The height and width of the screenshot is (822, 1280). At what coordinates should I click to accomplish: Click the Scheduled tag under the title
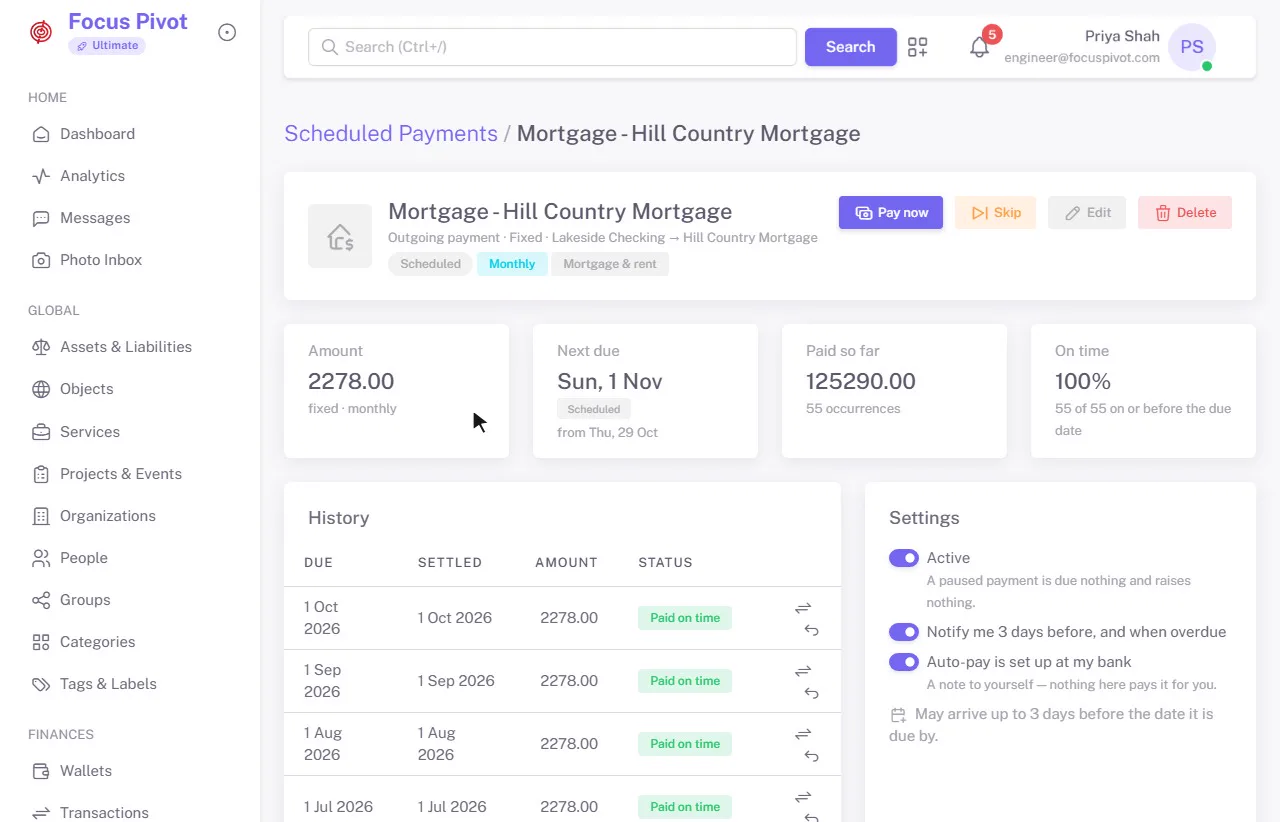click(x=430, y=264)
